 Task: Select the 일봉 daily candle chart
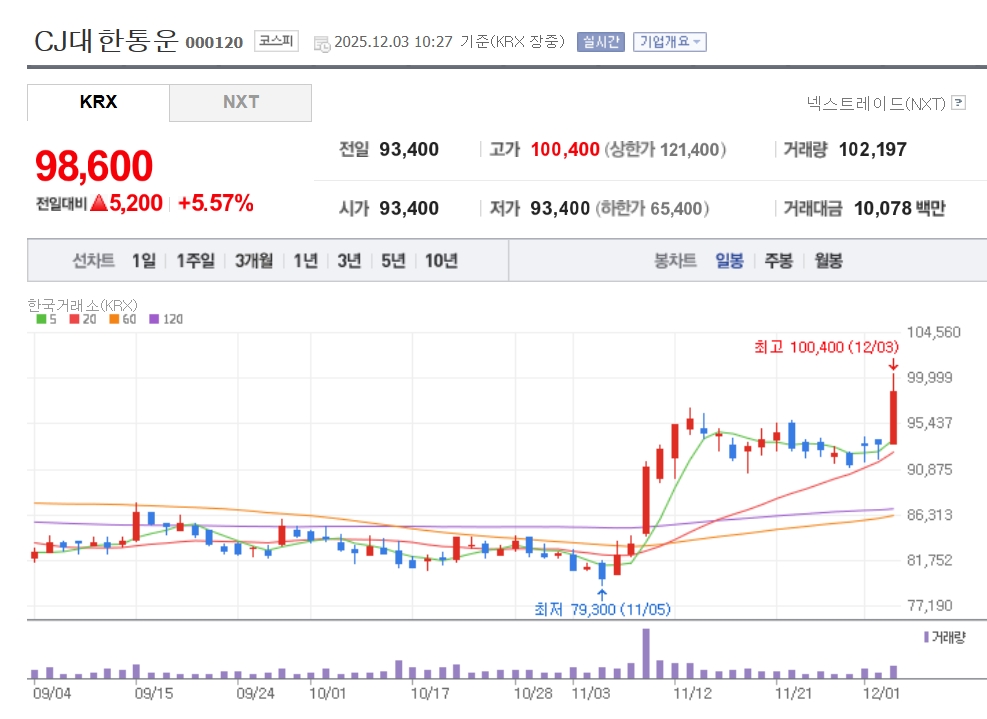730,260
